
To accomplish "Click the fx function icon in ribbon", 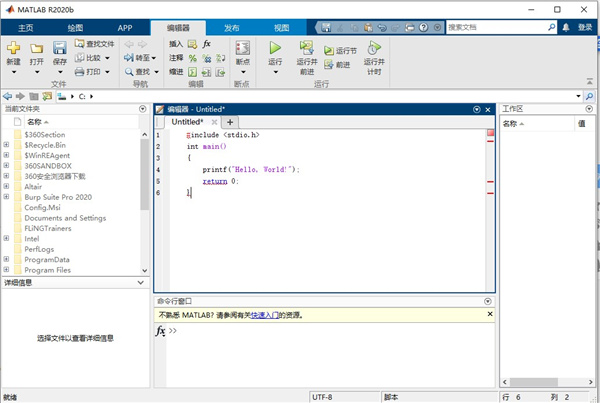I will click(207, 44).
